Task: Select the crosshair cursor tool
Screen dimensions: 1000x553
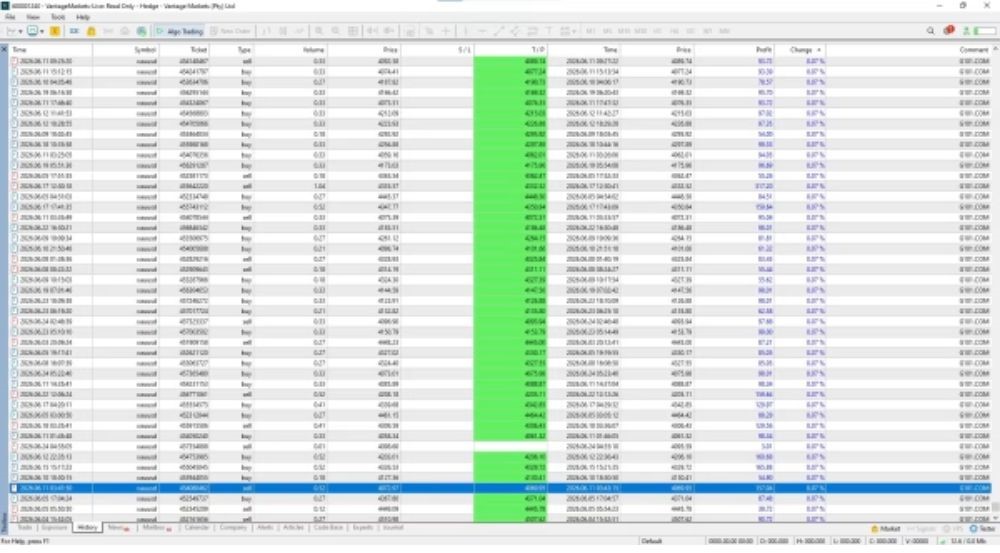Action: 446,31
